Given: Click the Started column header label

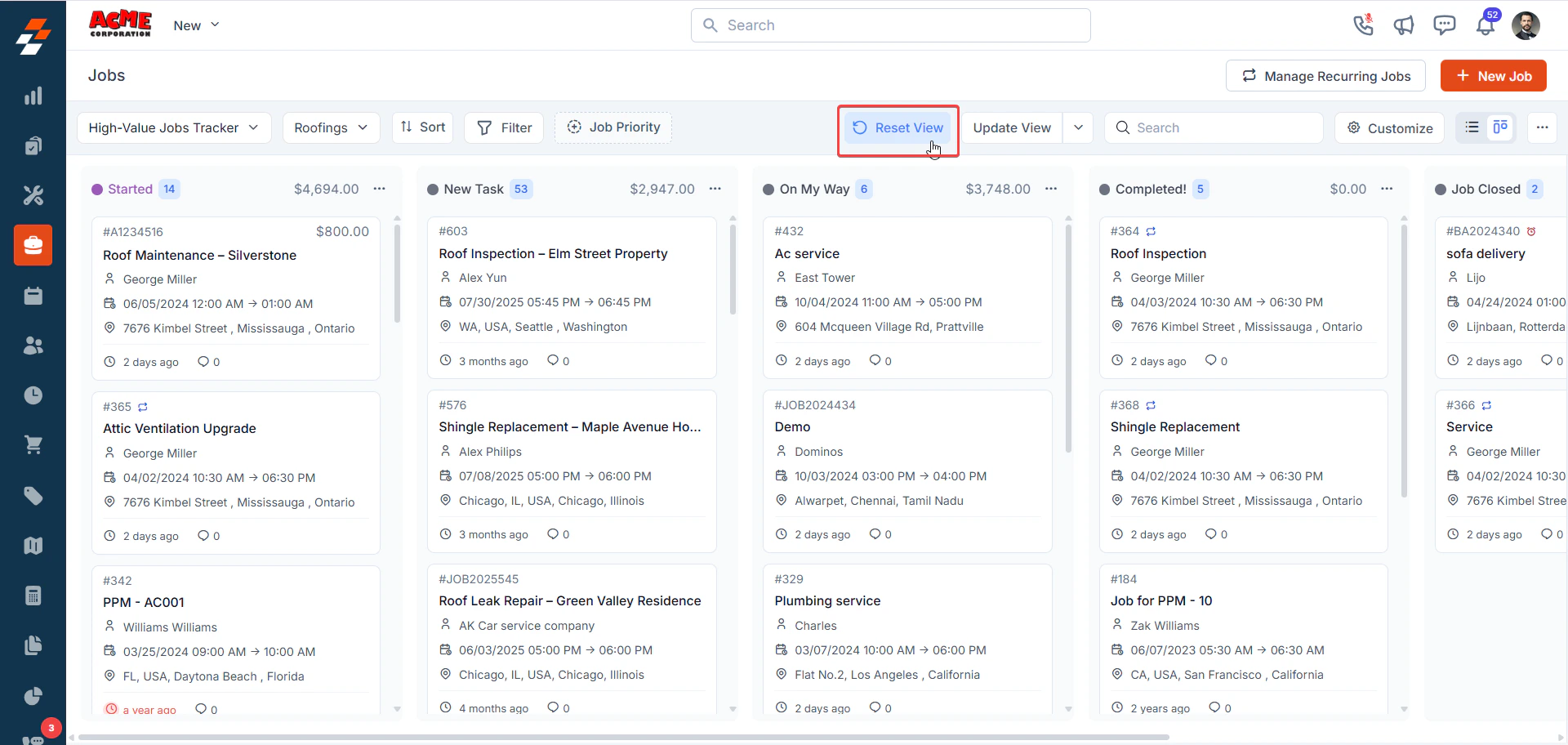Looking at the screenshot, I should coord(130,189).
